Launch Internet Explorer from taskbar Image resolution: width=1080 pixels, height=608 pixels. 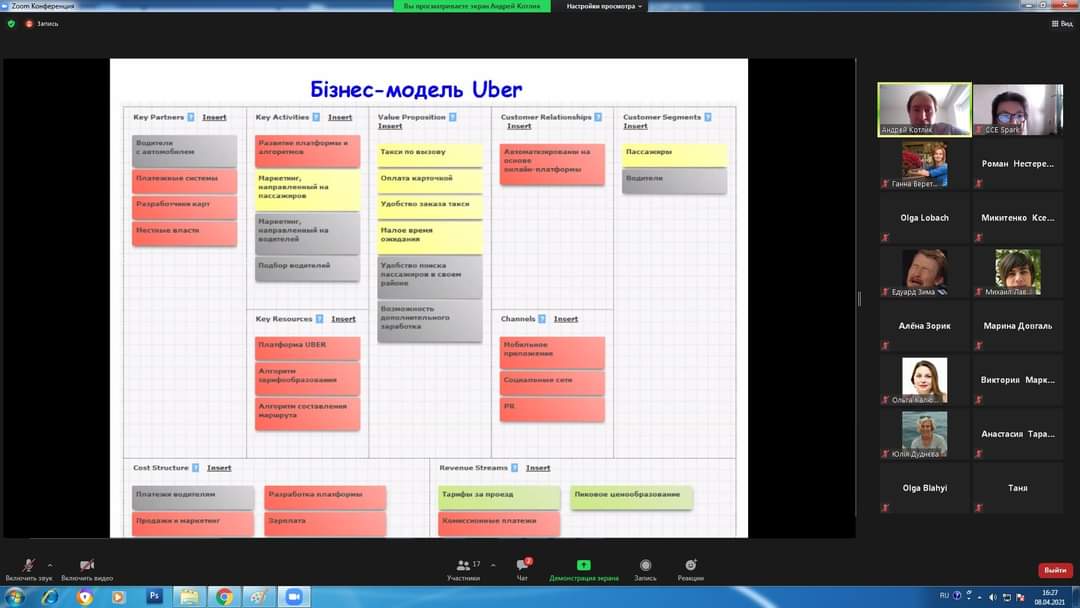pyautogui.click(x=50, y=596)
